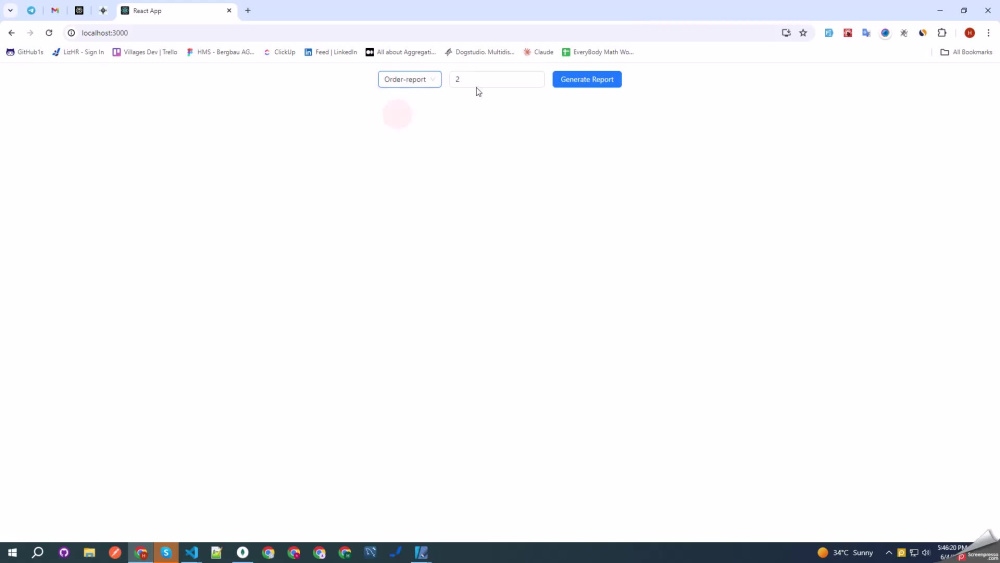Show hidden system tray icons
The height and width of the screenshot is (563, 1000).
888,552
